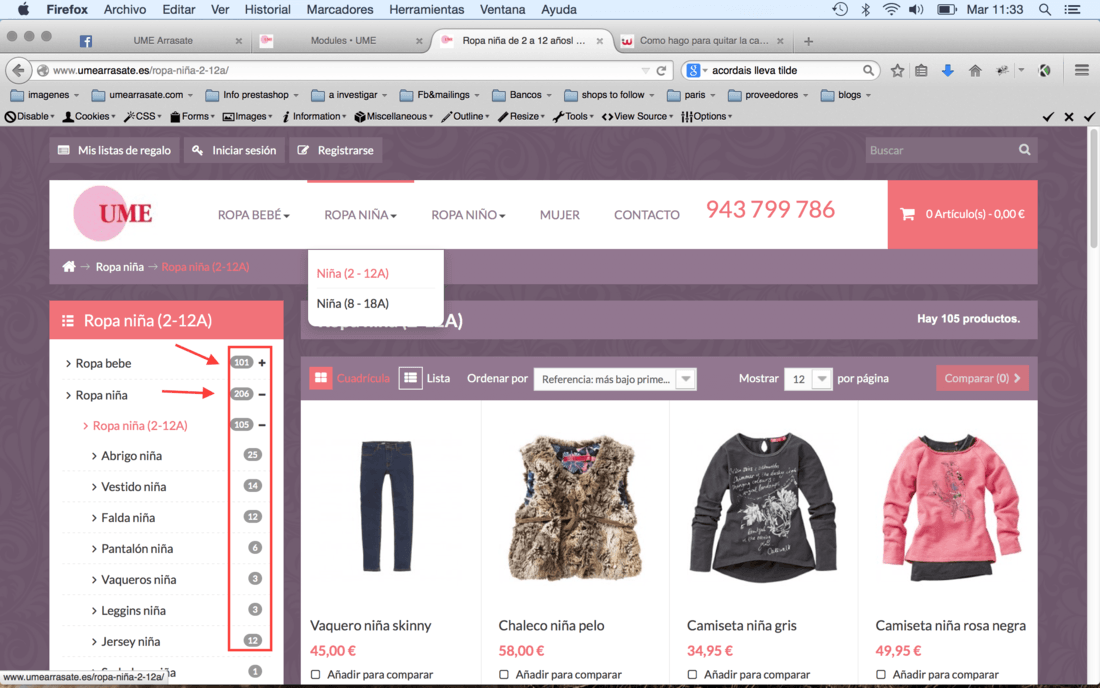Click the volume icon in the menu bar
The image size is (1100, 688).
tap(916, 9)
